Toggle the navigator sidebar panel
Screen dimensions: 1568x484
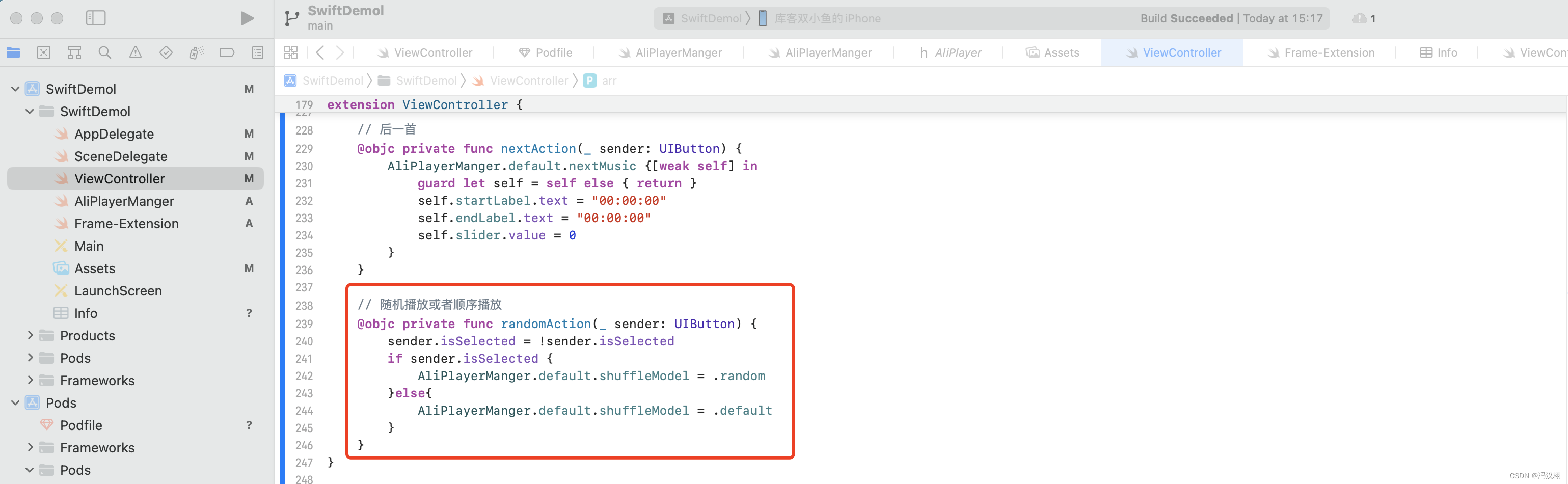[96, 18]
